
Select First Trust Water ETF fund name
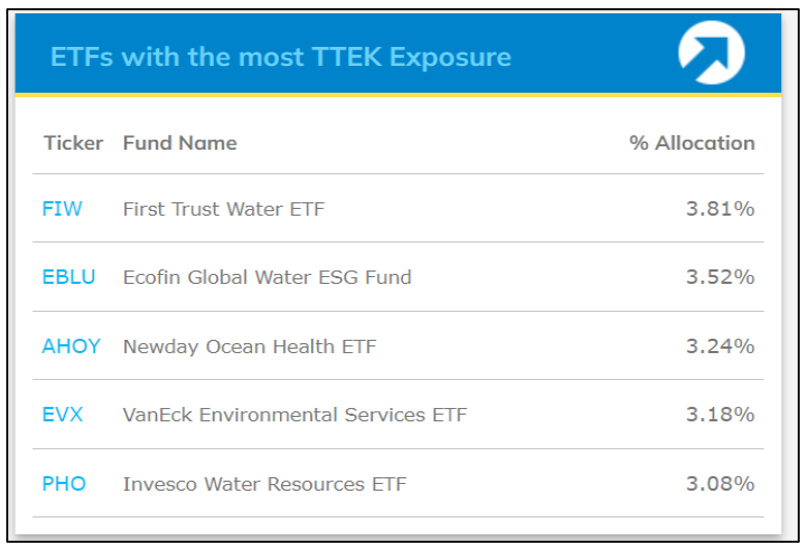[x=224, y=209]
